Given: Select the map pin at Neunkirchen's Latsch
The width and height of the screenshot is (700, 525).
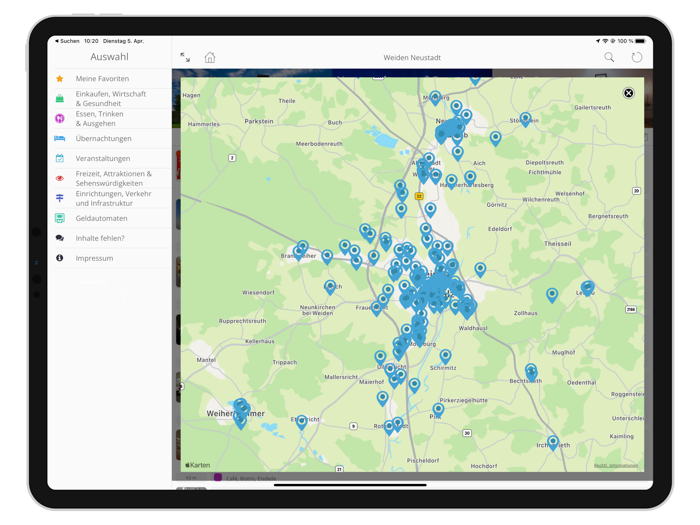Looking at the screenshot, I should (x=329, y=285).
